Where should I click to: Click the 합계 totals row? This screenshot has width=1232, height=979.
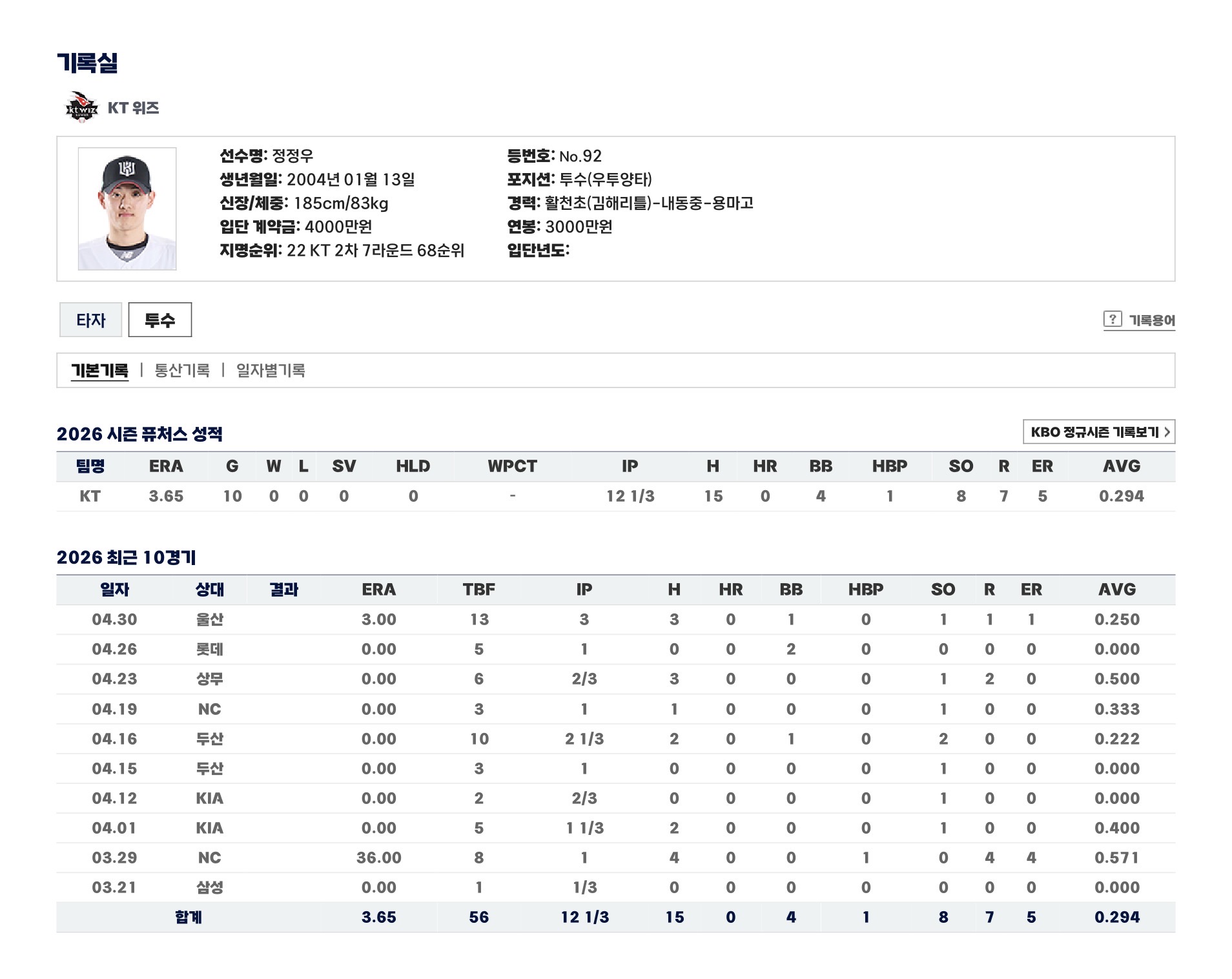[615, 918]
